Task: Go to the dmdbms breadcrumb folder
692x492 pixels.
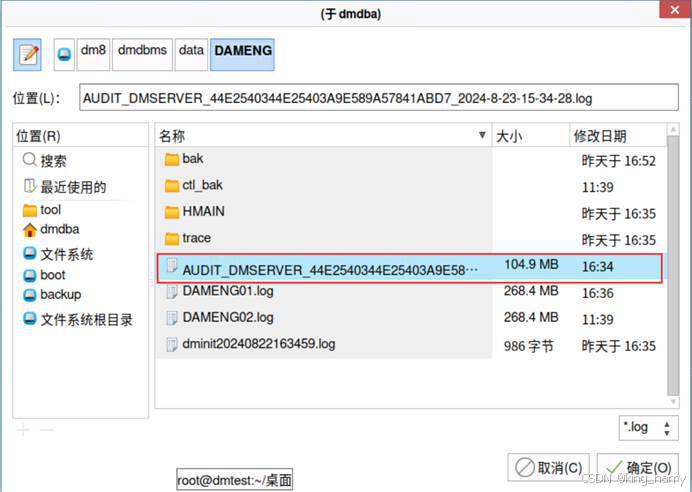Action: tap(142, 55)
